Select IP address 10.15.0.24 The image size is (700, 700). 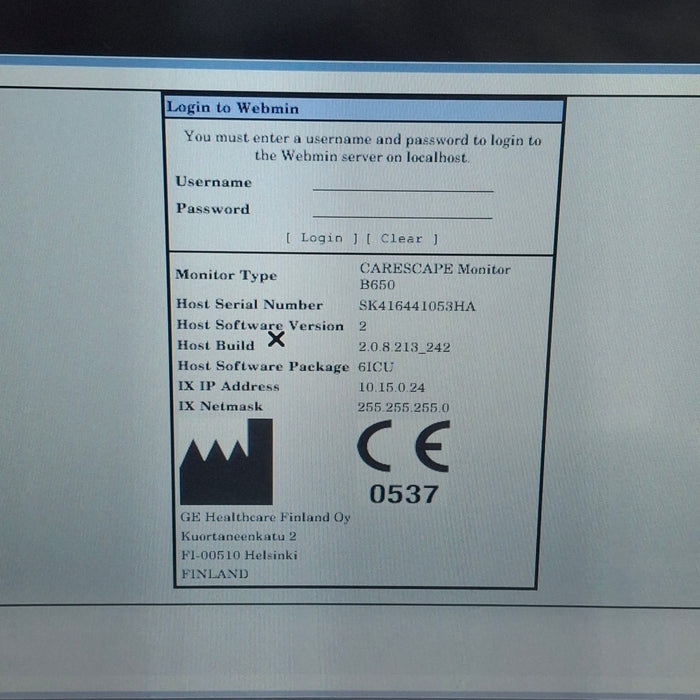point(392,387)
